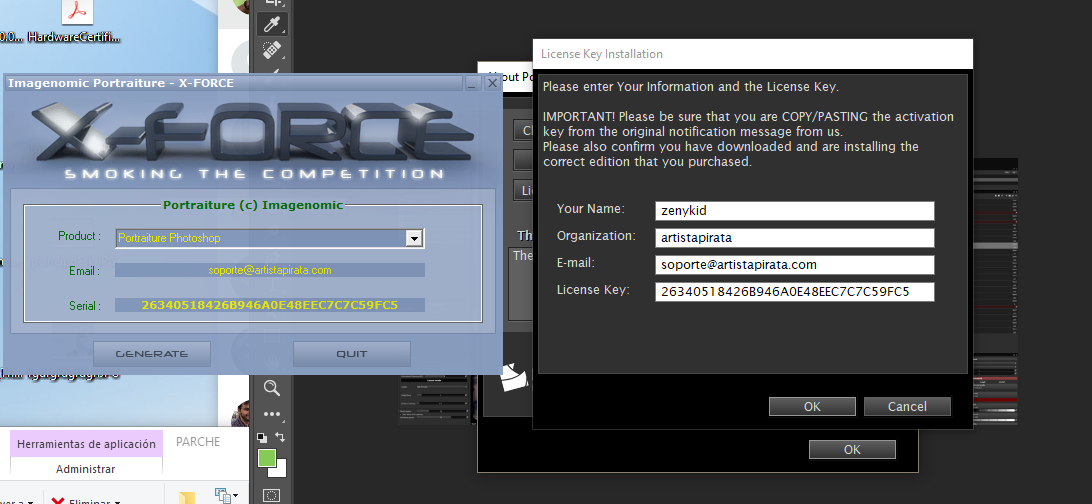Click OK button of the About window
The height and width of the screenshot is (504, 1092).
click(x=852, y=450)
